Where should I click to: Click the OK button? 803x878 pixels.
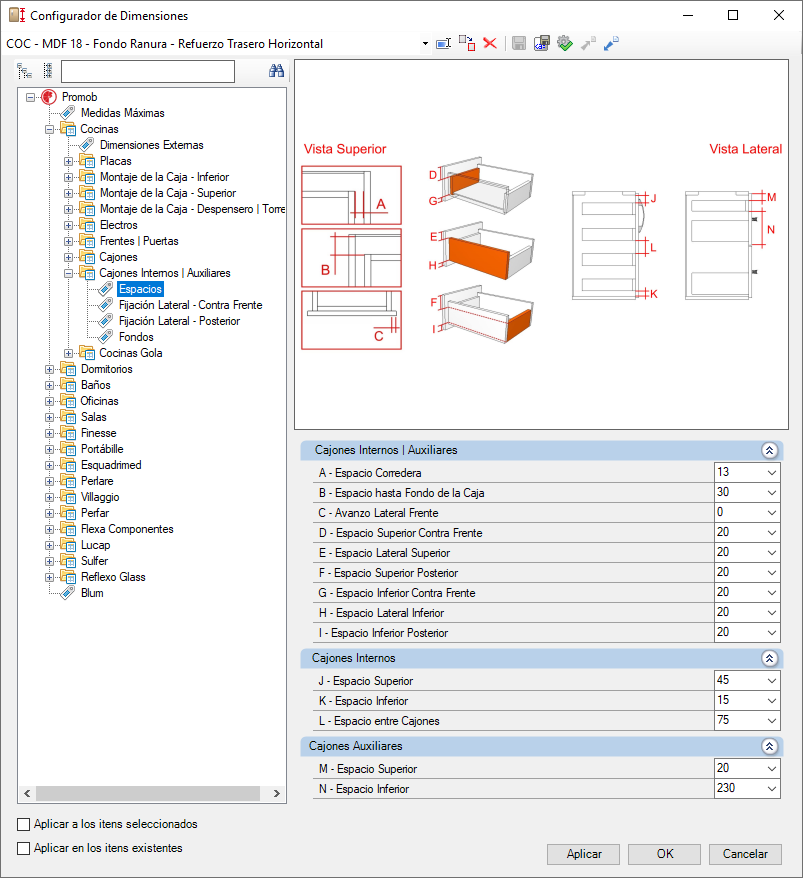(665, 854)
